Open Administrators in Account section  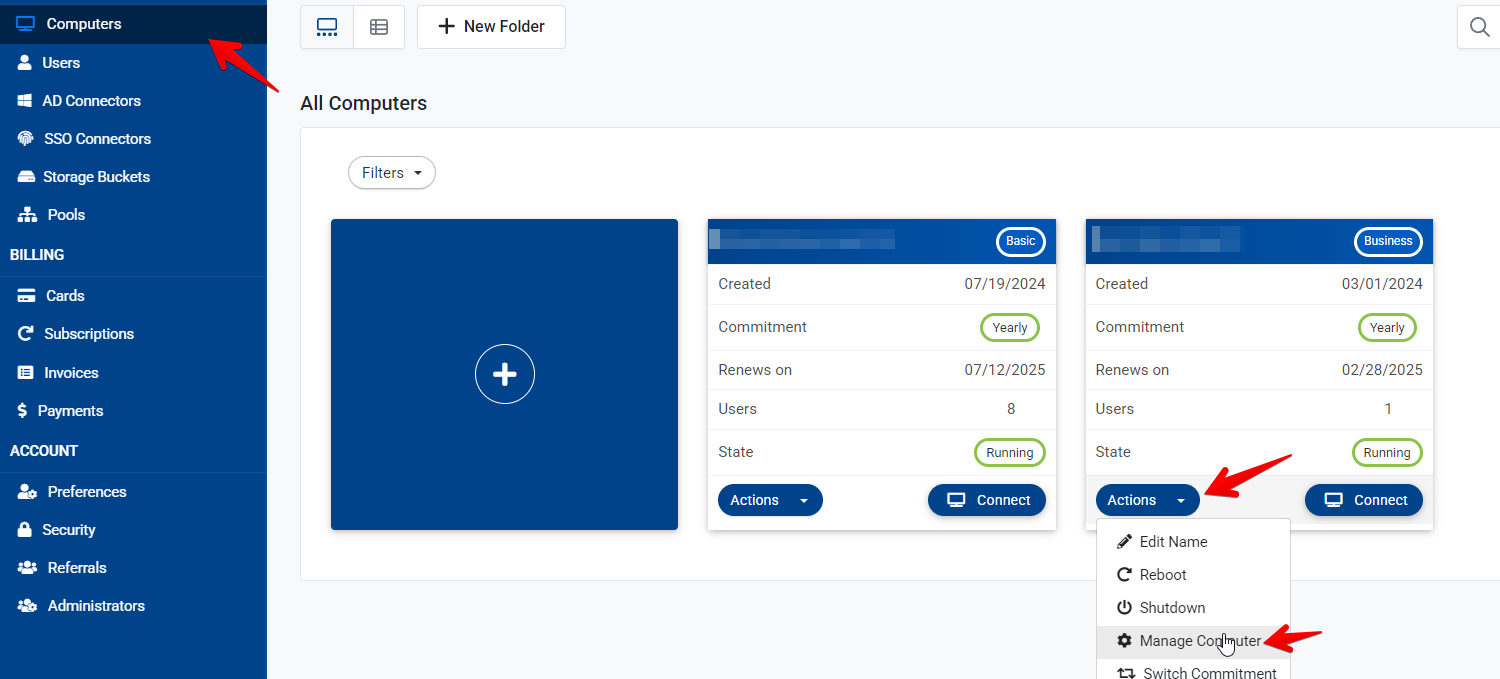pos(96,606)
